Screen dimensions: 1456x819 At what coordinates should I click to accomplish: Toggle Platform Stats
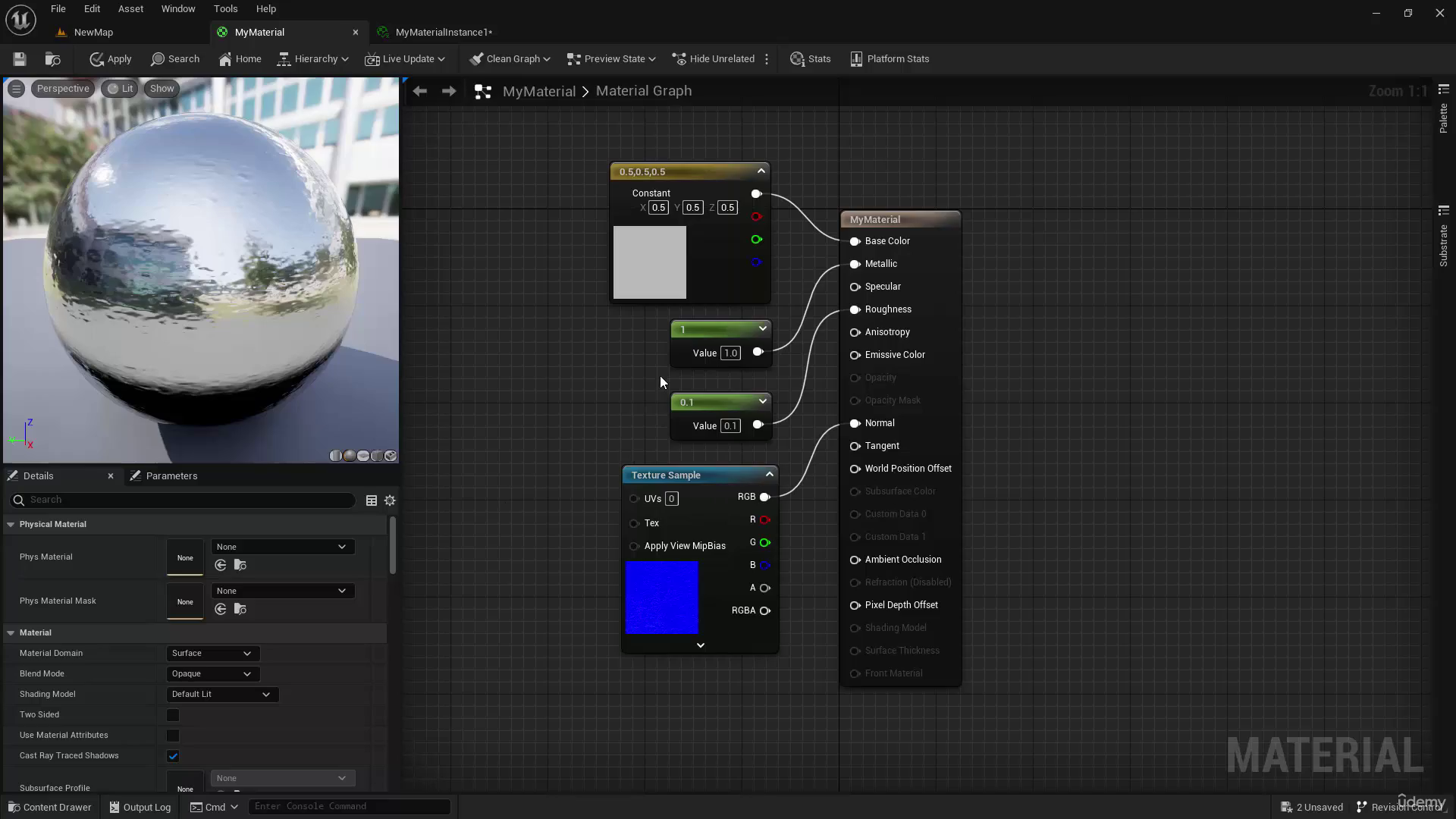click(x=890, y=59)
